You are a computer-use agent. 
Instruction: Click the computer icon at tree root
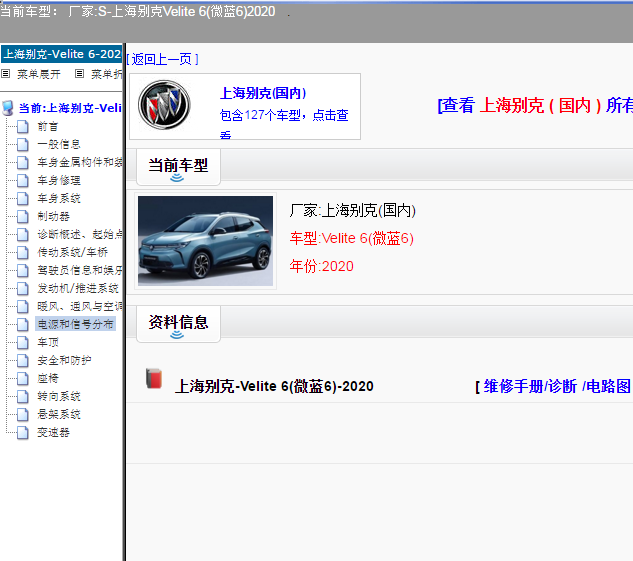click(7, 108)
